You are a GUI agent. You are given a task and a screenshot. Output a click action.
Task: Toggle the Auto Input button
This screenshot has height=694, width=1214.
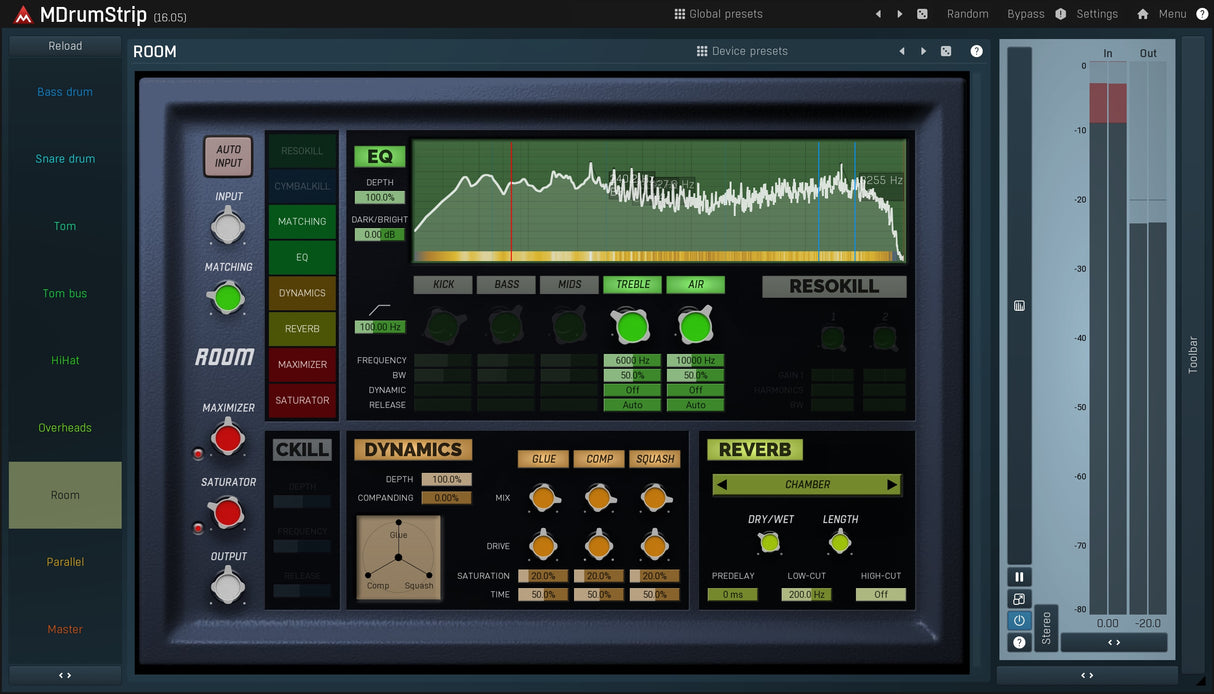pyautogui.click(x=228, y=156)
